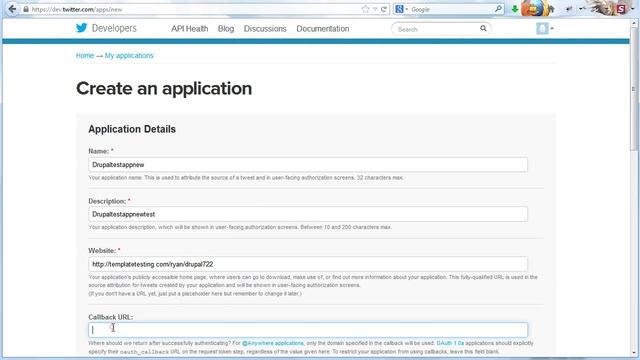The width and height of the screenshot is (640, 360).
Task: Follow My applications breadcrumb link
Action: pos(129,56)
